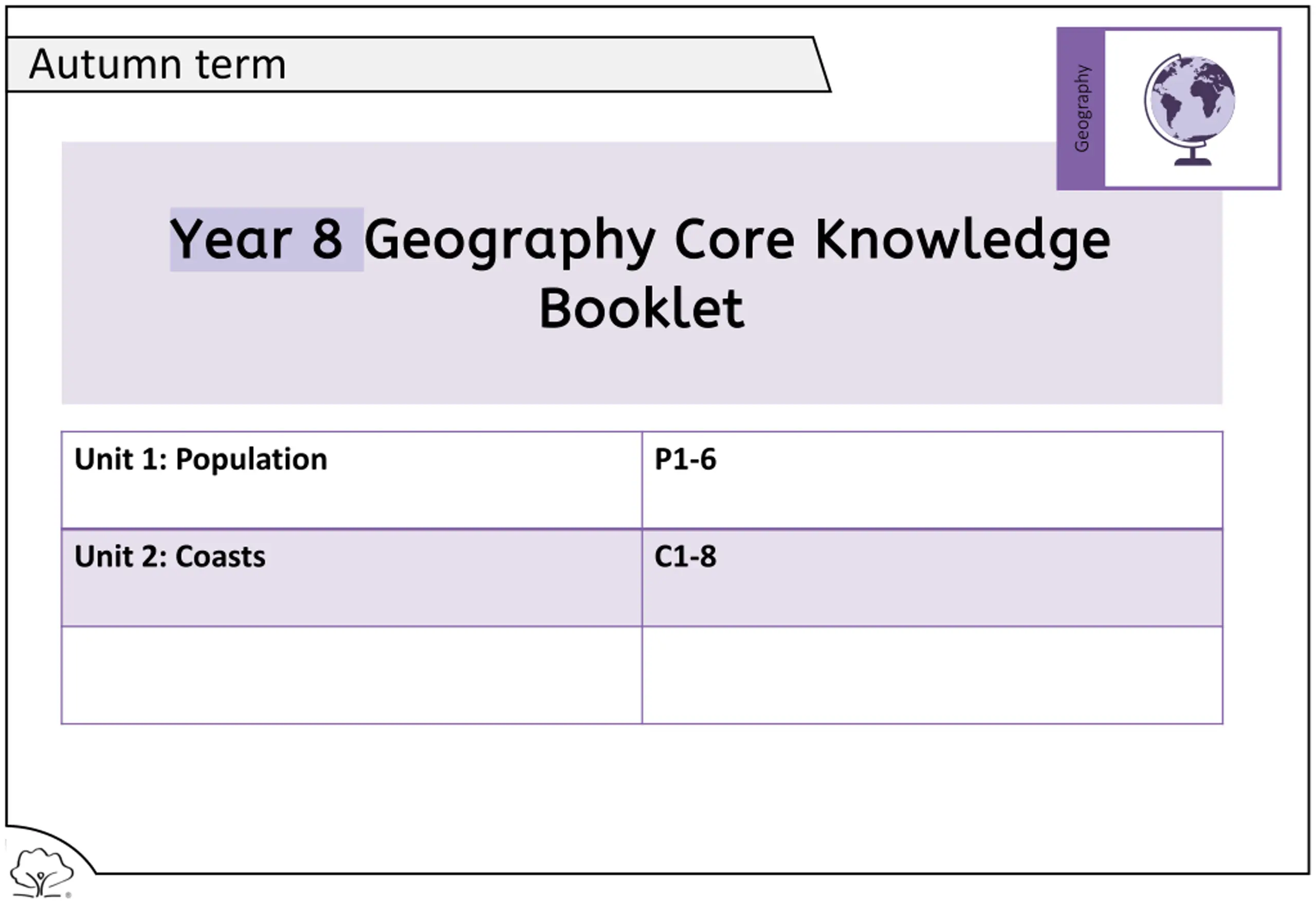The width and height of the screenshot is (1316, 911).
Task: Click the word 'Booklet' in the title
Action: [642, 308]
